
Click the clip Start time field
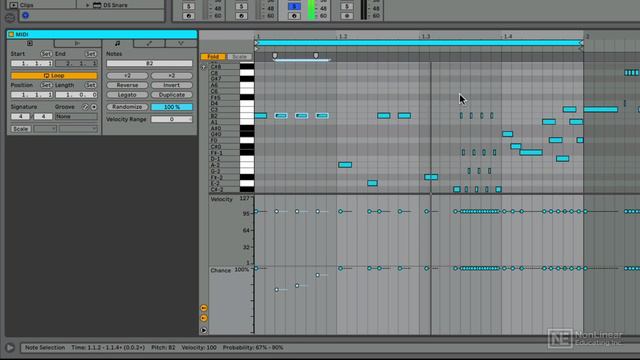click(x=32, y=63)
